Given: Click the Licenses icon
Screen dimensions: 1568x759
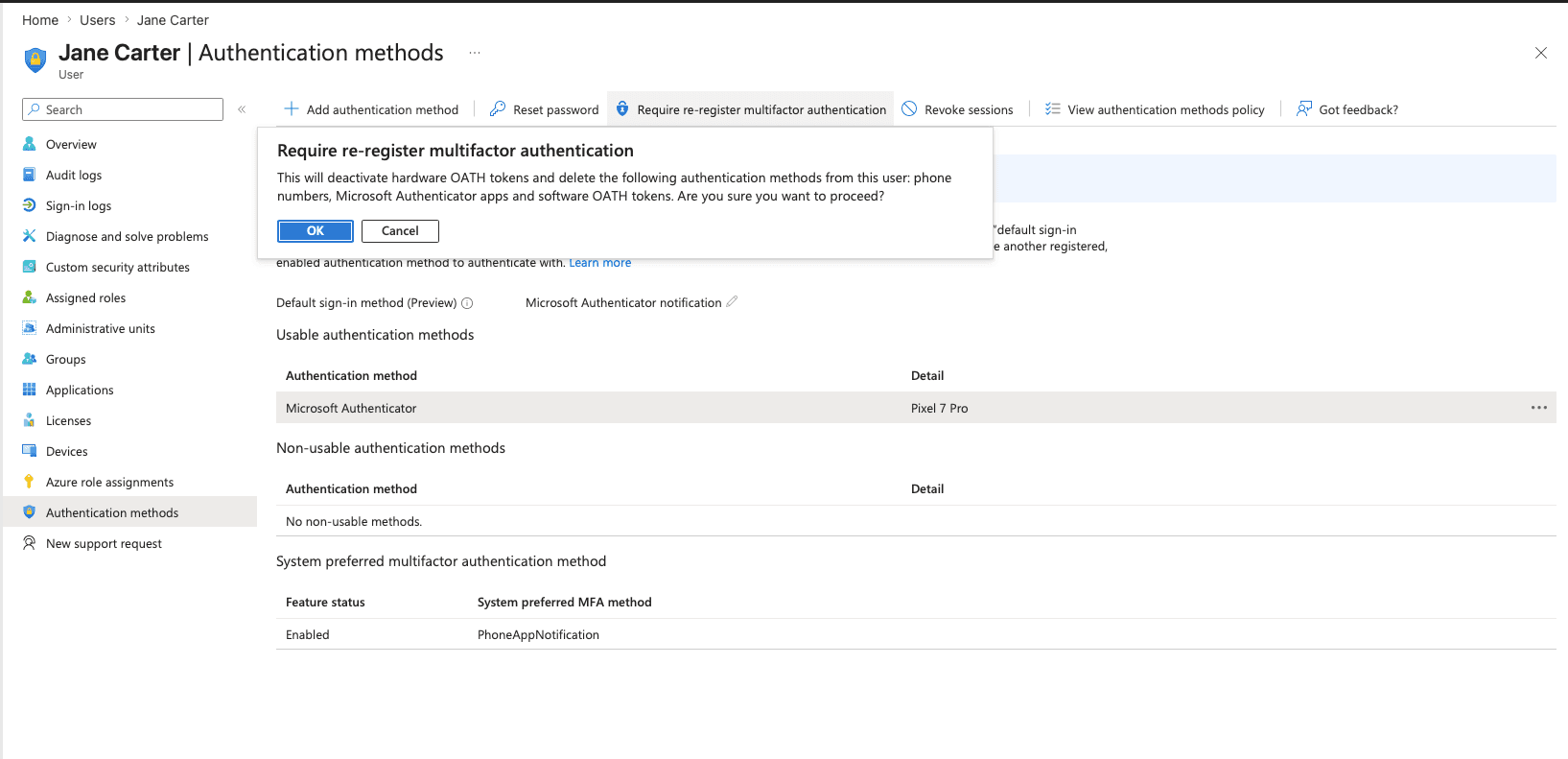Looking at the screenshot, I should [30, 420].
